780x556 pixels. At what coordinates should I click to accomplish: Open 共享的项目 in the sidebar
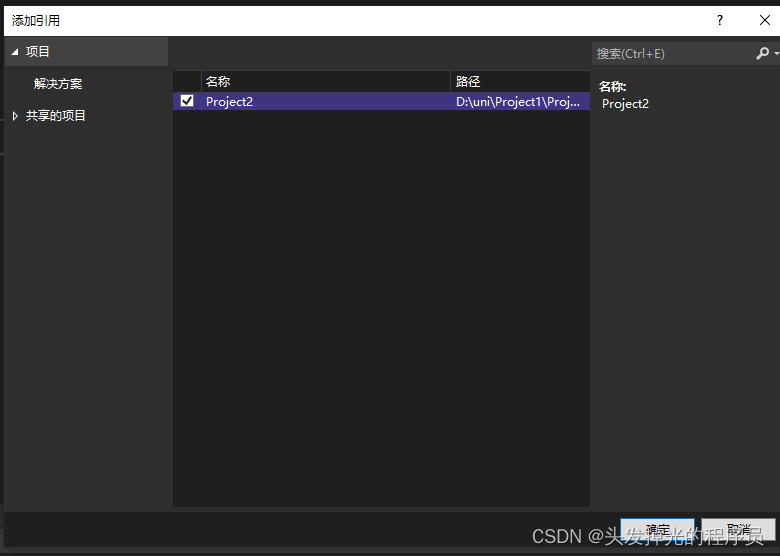55,116
